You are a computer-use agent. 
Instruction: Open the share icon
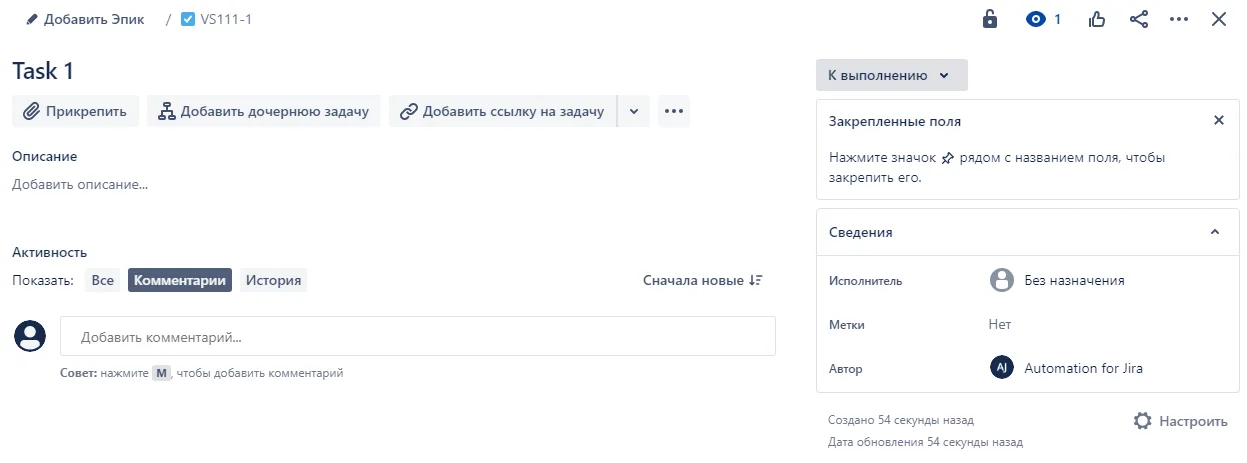pyautogui.click(x=1138, y=19)
